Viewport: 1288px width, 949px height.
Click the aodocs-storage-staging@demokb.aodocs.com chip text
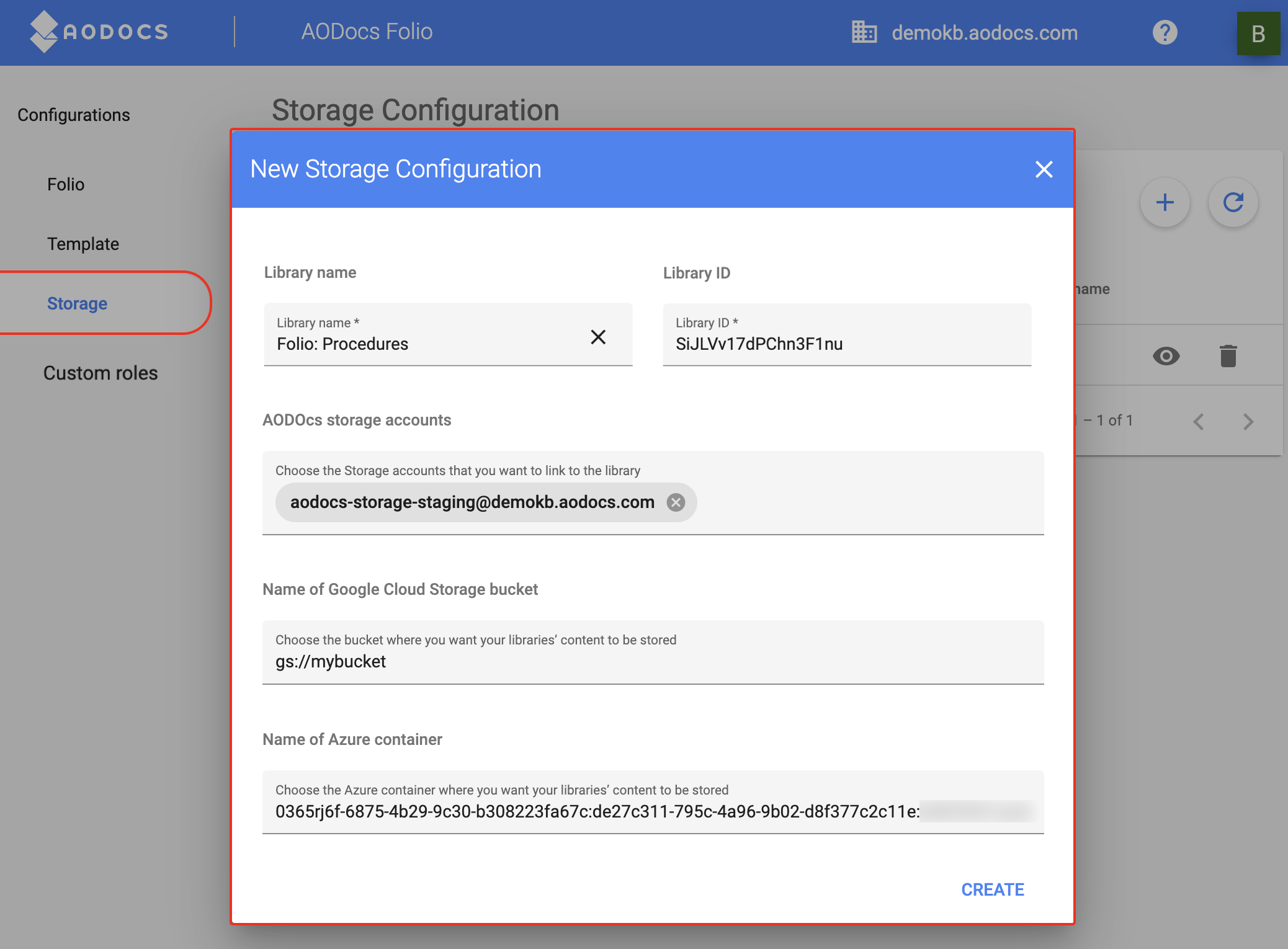pyautogui.click(x=472, y=502)
